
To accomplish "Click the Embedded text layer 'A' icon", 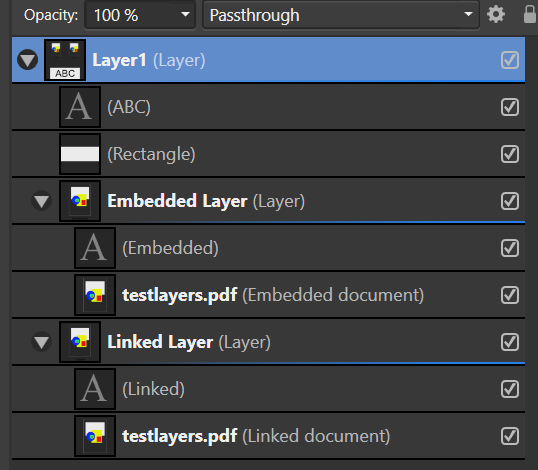I will [95, 248].
